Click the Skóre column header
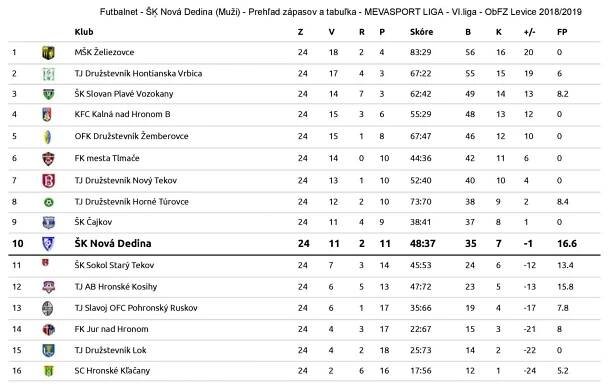Viewport: 616px width, 389px height. point(422,32)
